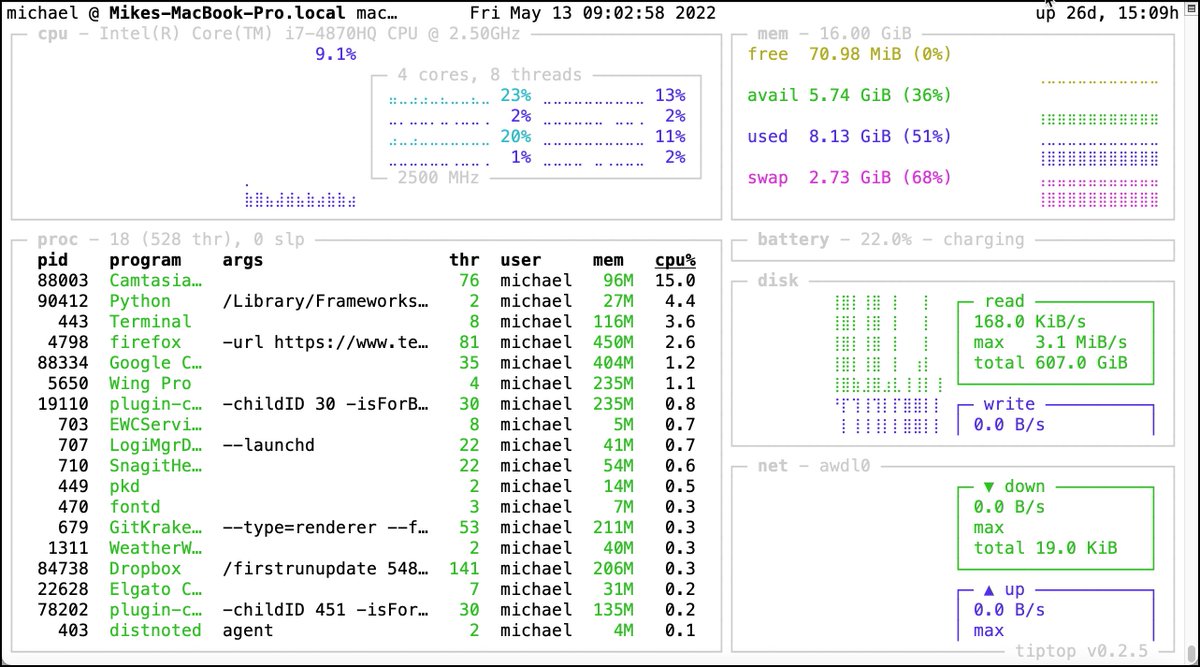Select the mem column header in proc
1200x667 pixels.
tap(609, 260)
